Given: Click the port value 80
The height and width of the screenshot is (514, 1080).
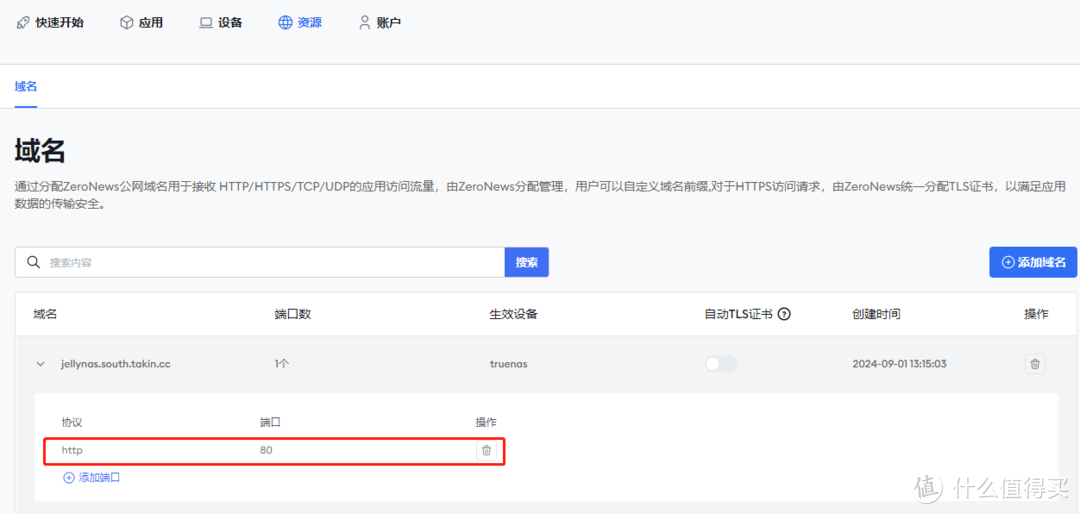Looking at the screenshot, I should [267, 451].
